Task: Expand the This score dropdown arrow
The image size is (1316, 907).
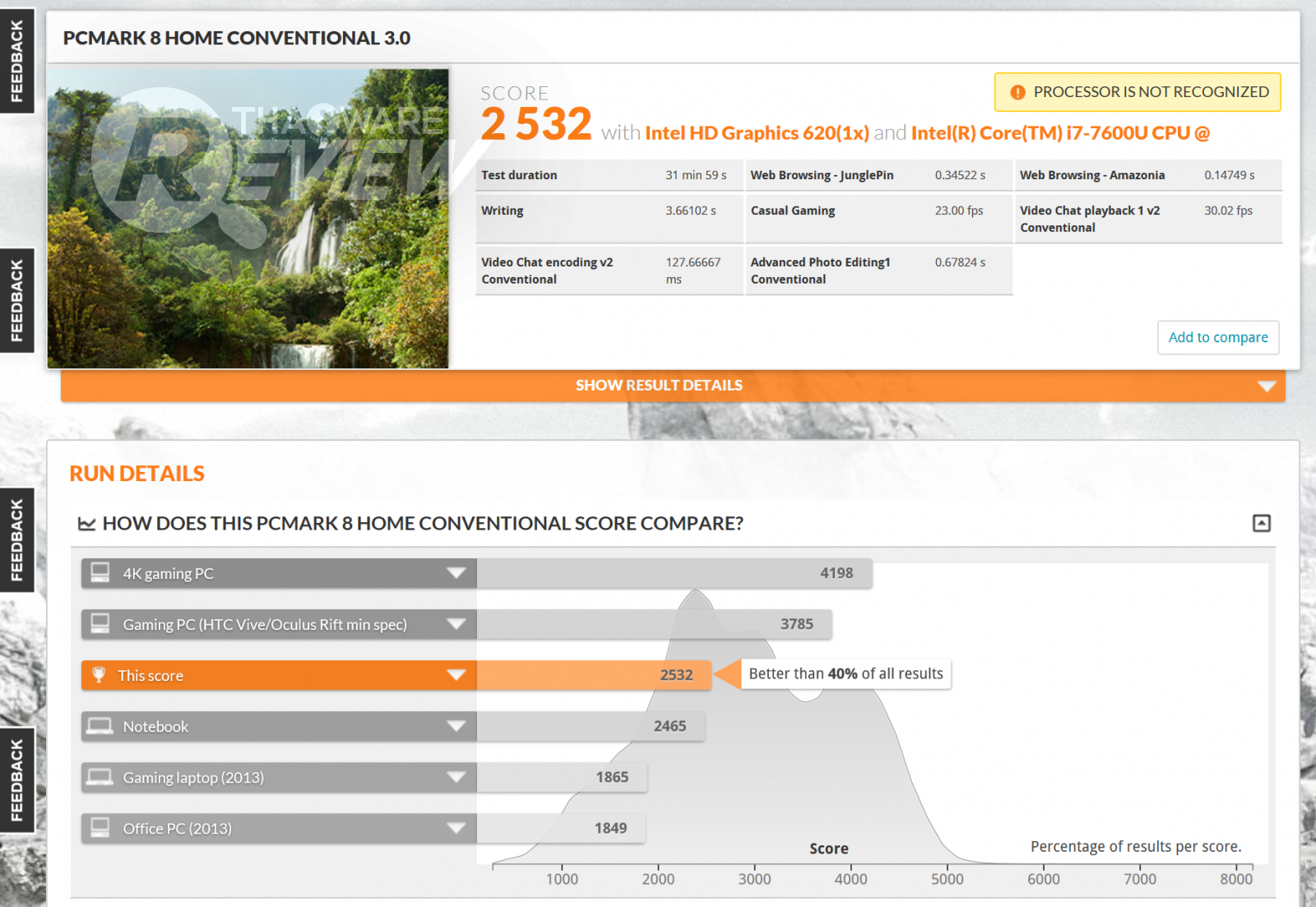Action: pyautogui.click(x=456, y=675)
